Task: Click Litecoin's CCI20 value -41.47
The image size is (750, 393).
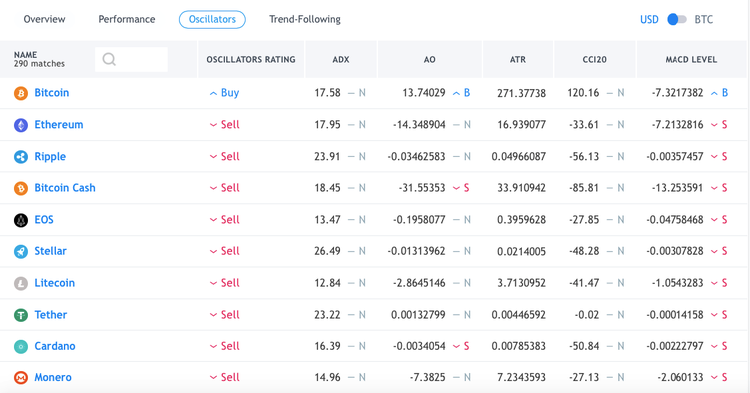Action: 584,283
